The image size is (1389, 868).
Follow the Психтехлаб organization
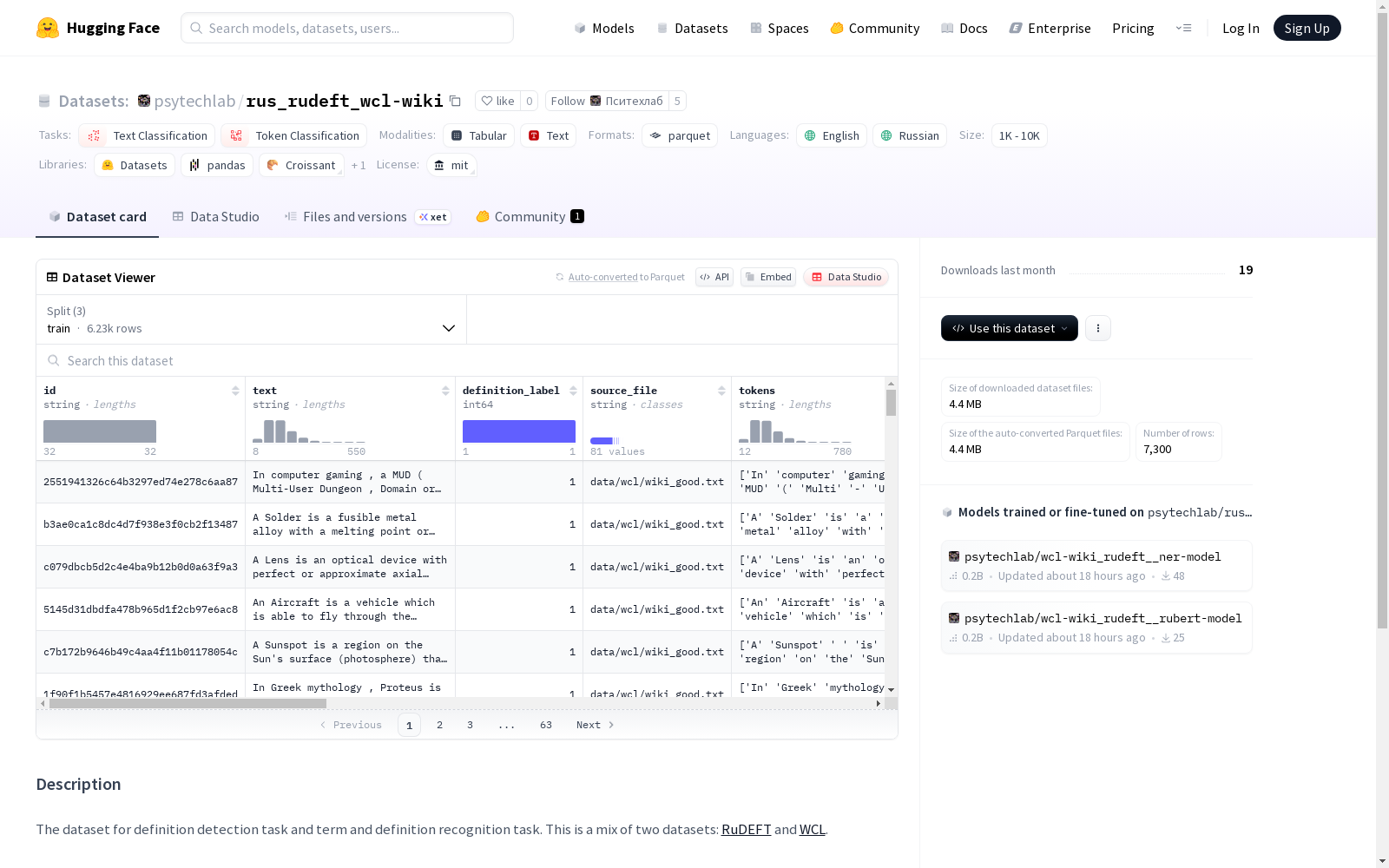pos(607,101)
